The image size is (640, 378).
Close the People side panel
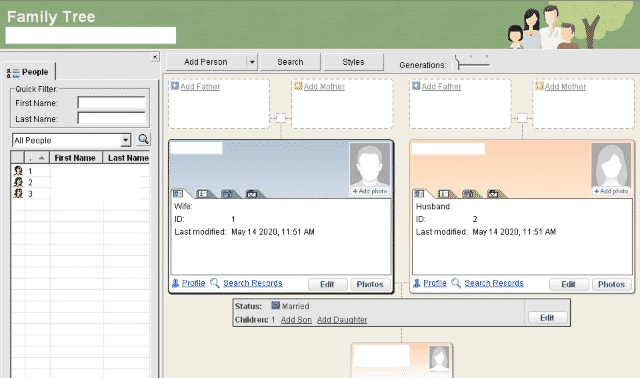155,57
